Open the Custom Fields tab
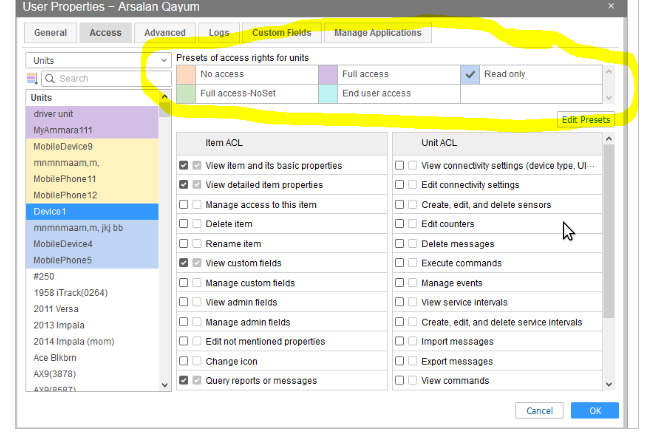Image resolution: width=646 pixels, height=434 pixels. [x=281, y=33]
